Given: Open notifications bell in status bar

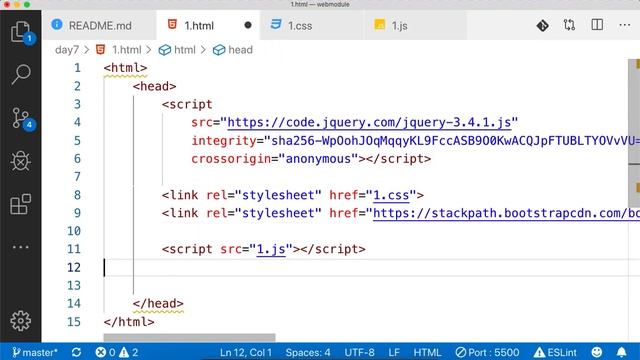Looking at the screenshot, I should [x=621, y=352].
